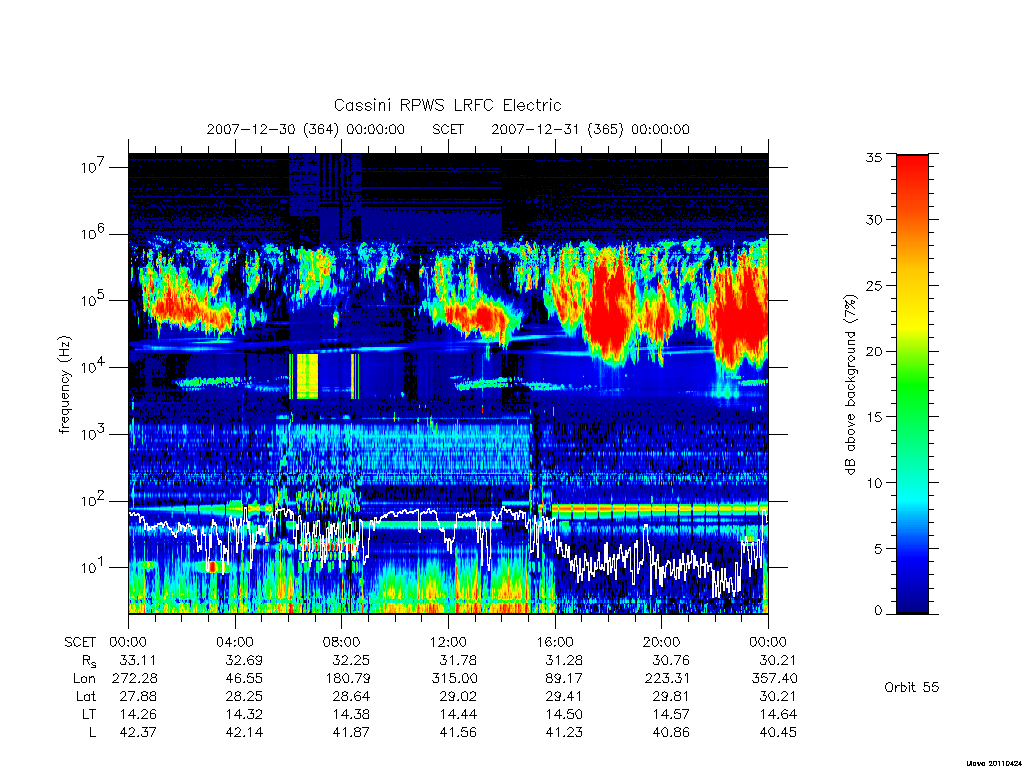Click colorbar tick value 5

point(878,549)
